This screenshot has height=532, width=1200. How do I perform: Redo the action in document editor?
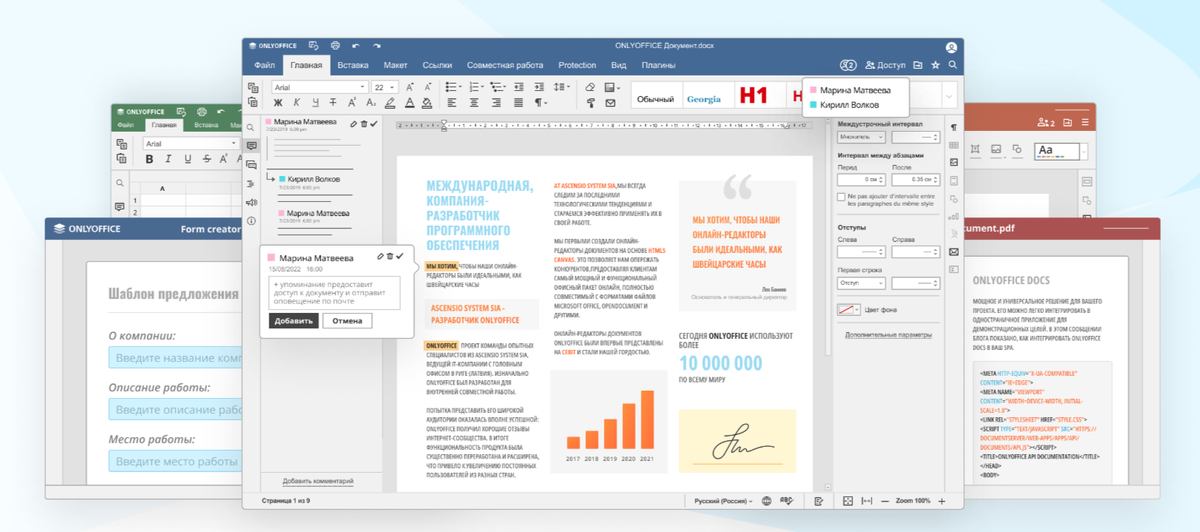pos(377,46)
